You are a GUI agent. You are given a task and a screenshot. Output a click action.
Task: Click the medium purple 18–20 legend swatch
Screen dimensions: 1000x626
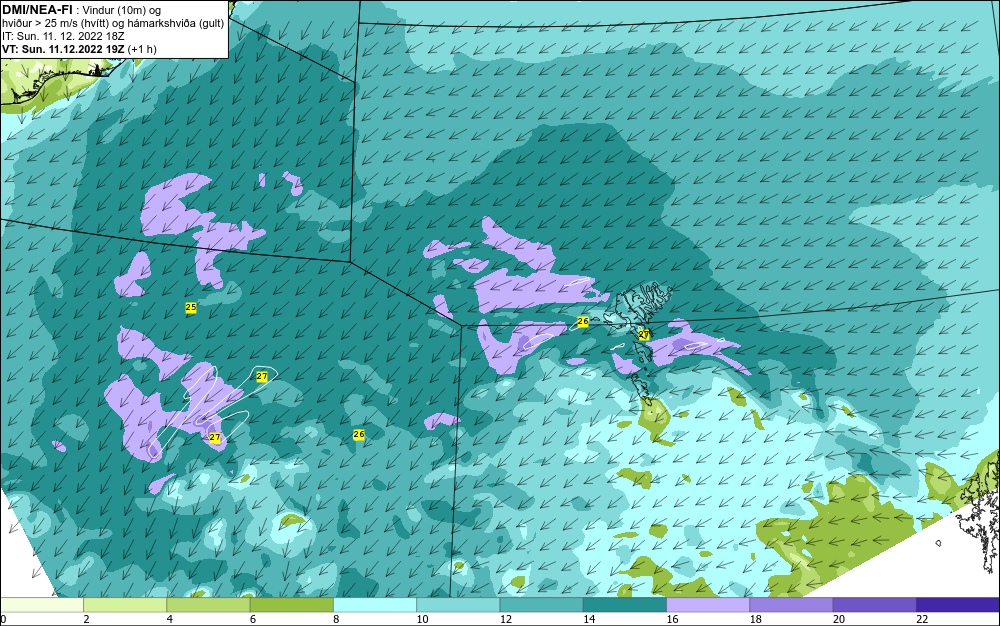[791, 605]
